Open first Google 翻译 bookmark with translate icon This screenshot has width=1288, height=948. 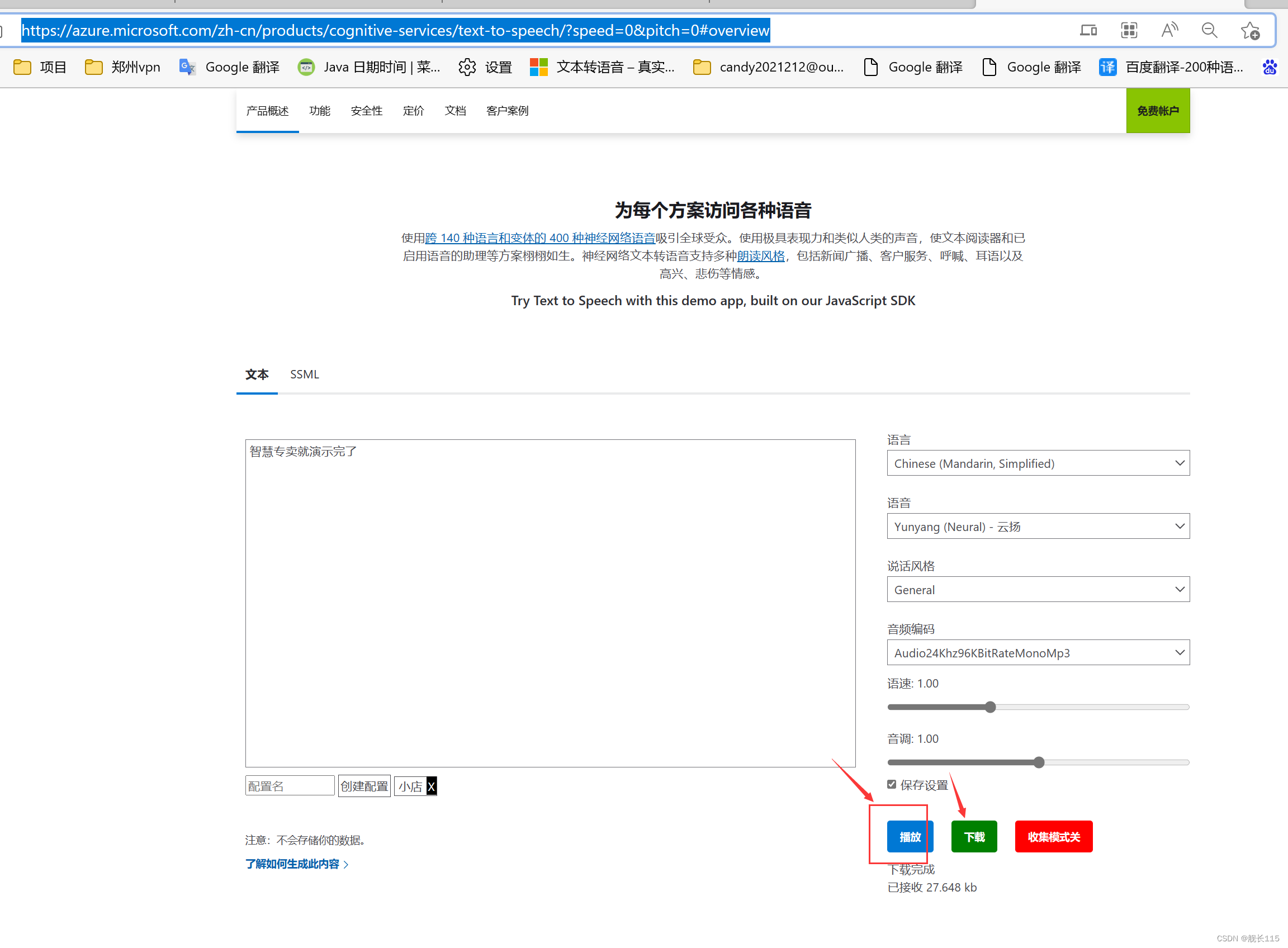230,67
